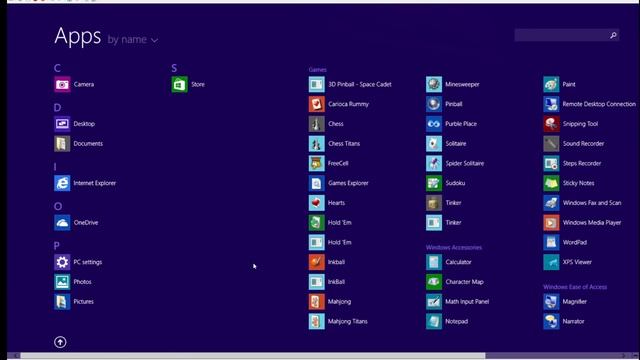The width and height of the screenshot is (640, 360).
Task: Click the 'Games' group heading
Action: coord(318,70)
